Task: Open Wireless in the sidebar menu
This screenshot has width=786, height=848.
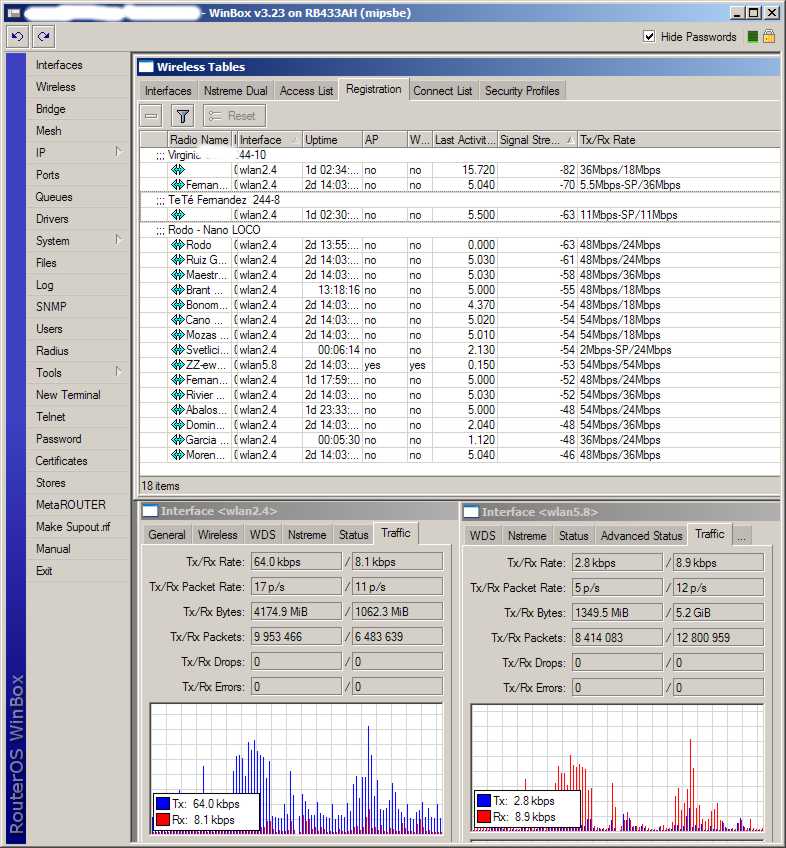Action: (x=56, y=87)
